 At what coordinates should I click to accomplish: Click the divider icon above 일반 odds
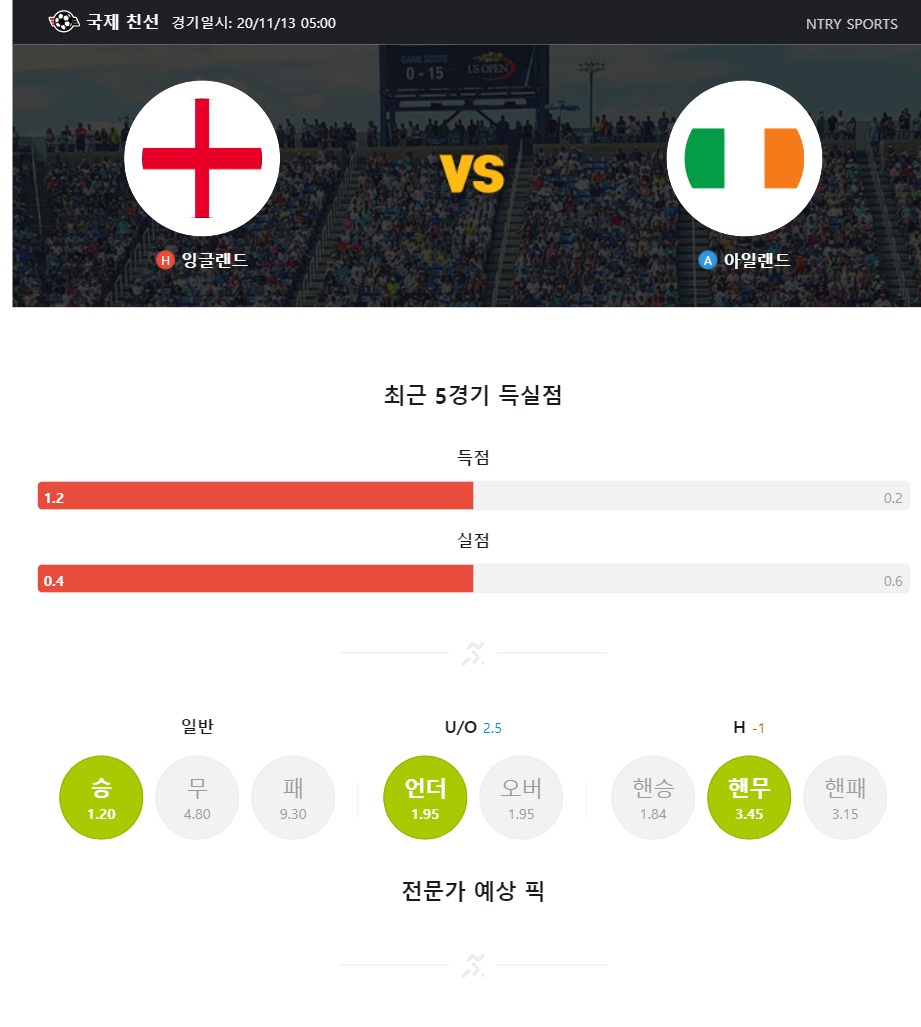(473, 653)
